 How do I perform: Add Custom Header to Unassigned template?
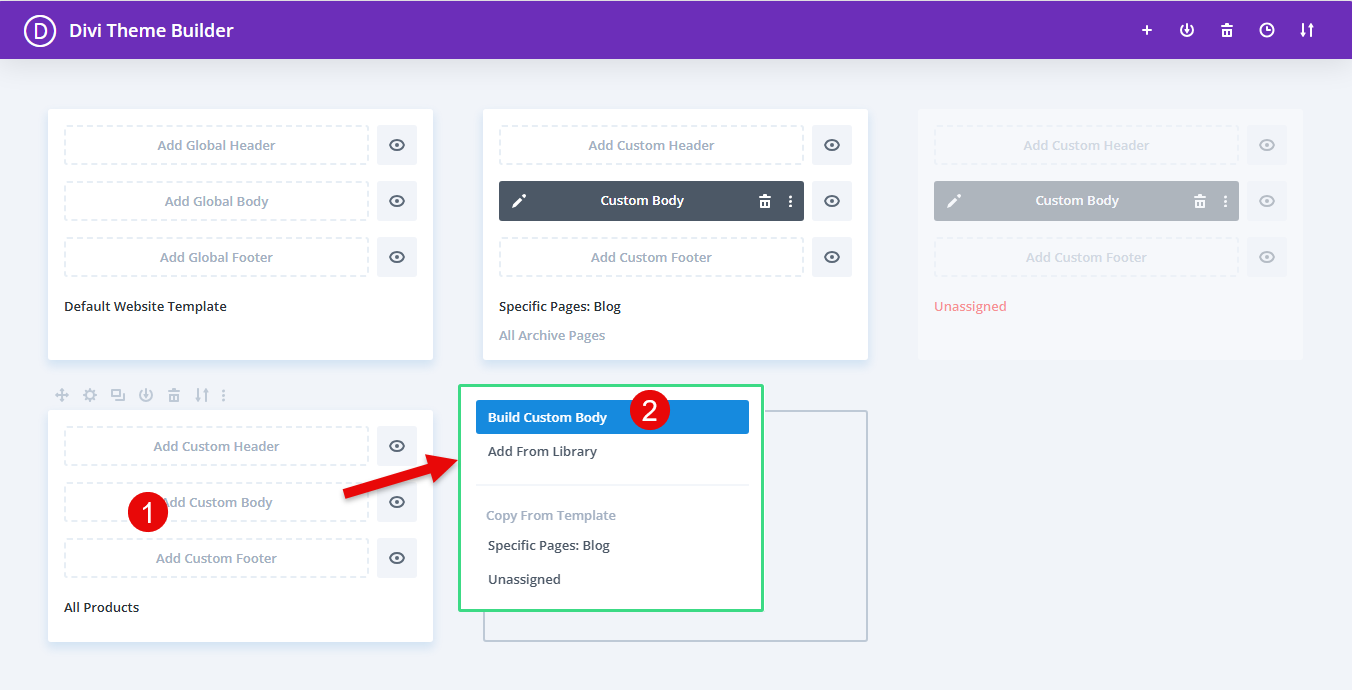pos(1086,145)
